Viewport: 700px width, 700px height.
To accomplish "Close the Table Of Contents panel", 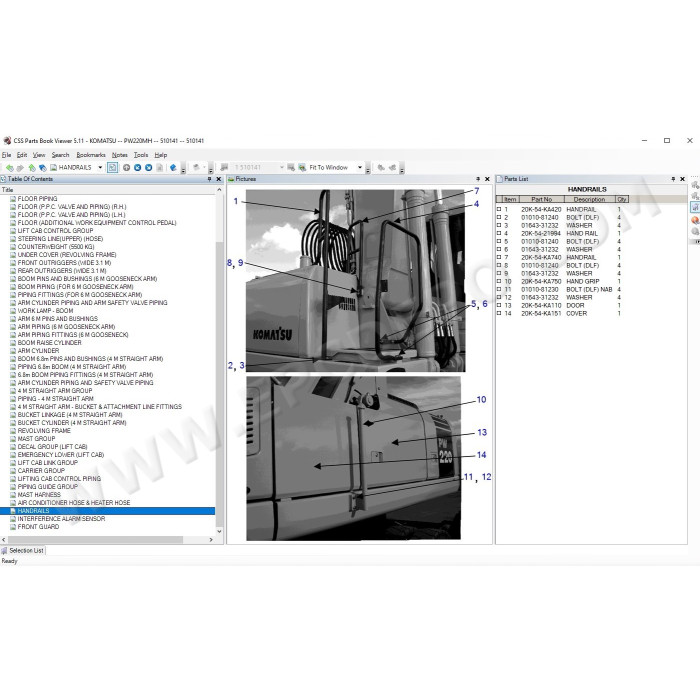I will tap(219, 179).
